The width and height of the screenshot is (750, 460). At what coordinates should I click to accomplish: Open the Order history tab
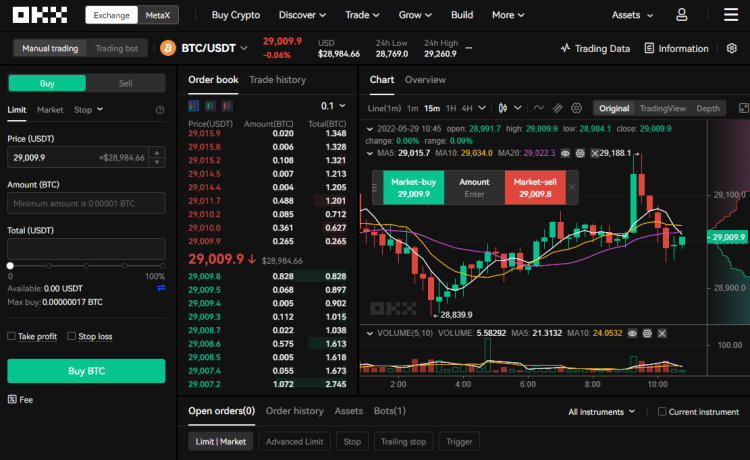click(x=295, y=411)
